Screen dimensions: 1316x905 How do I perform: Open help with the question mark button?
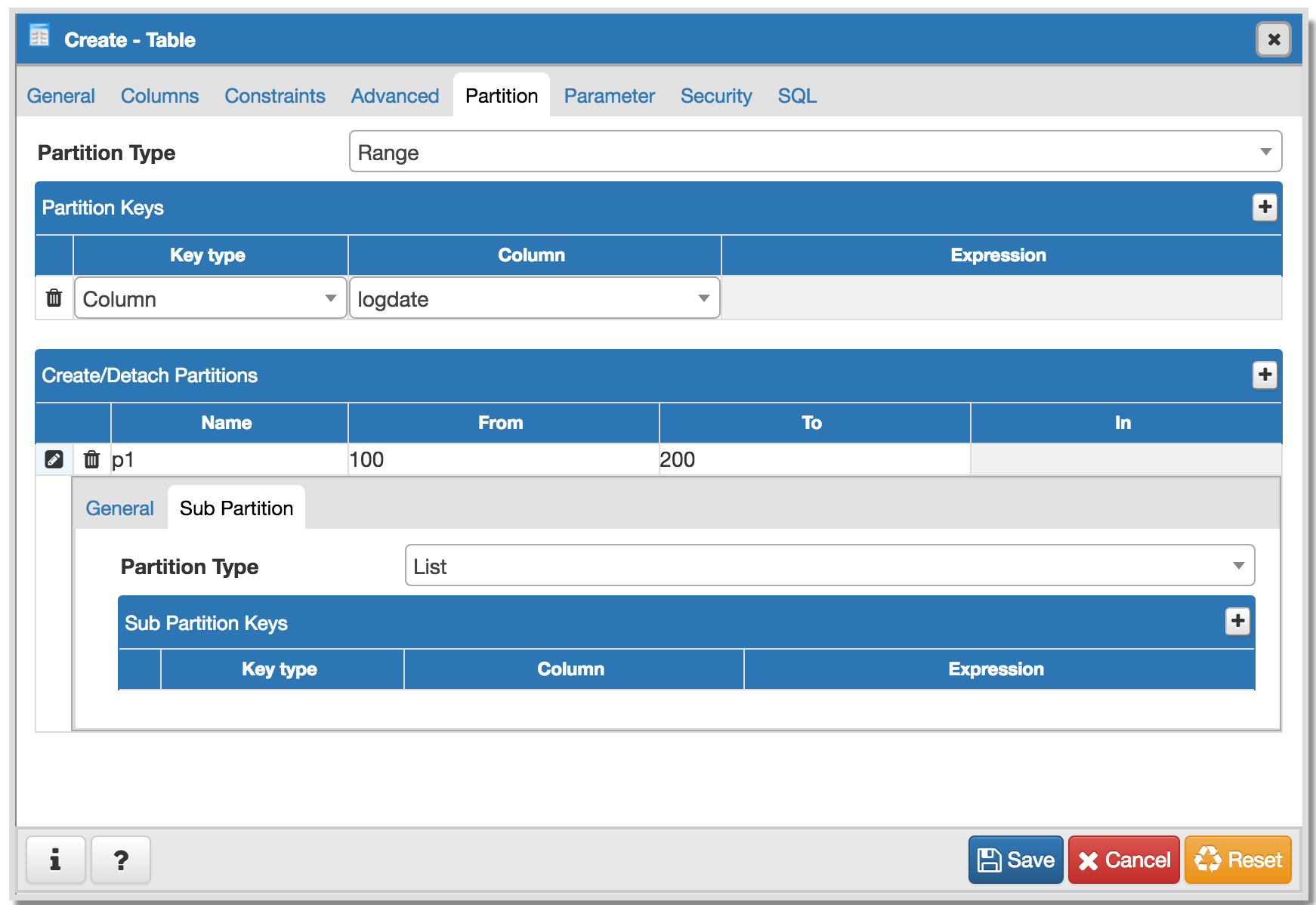tap(121, 860)
